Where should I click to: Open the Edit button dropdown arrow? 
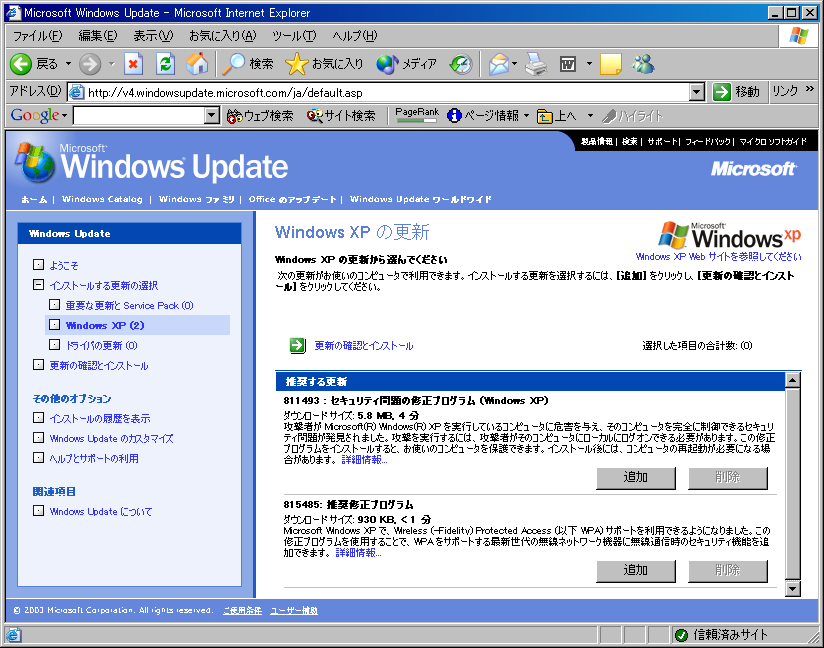click(589, 64)
